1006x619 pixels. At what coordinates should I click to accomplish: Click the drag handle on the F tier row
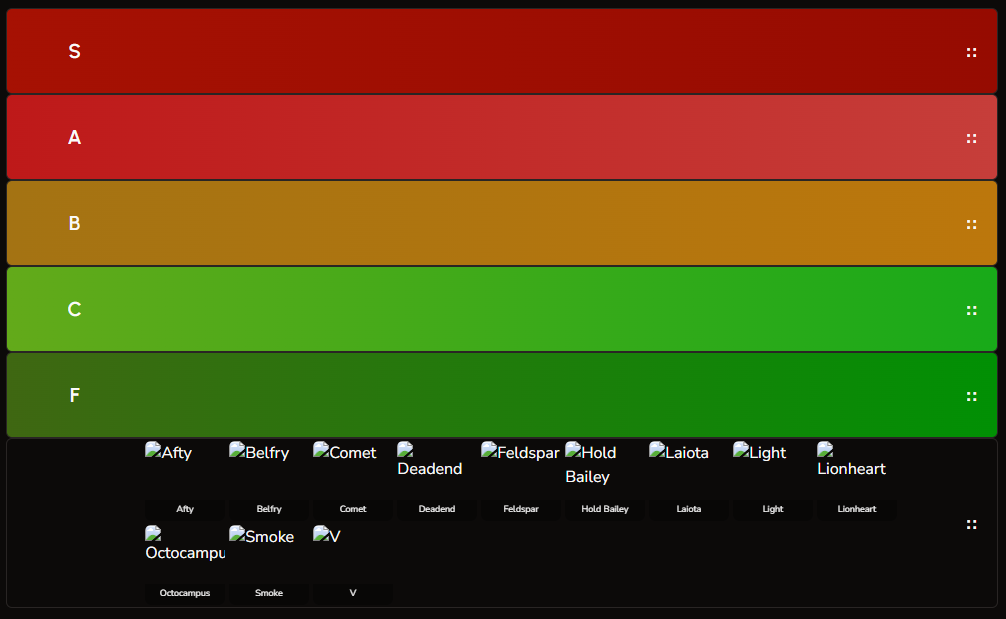pyautogui.click(x=971, y=396)
